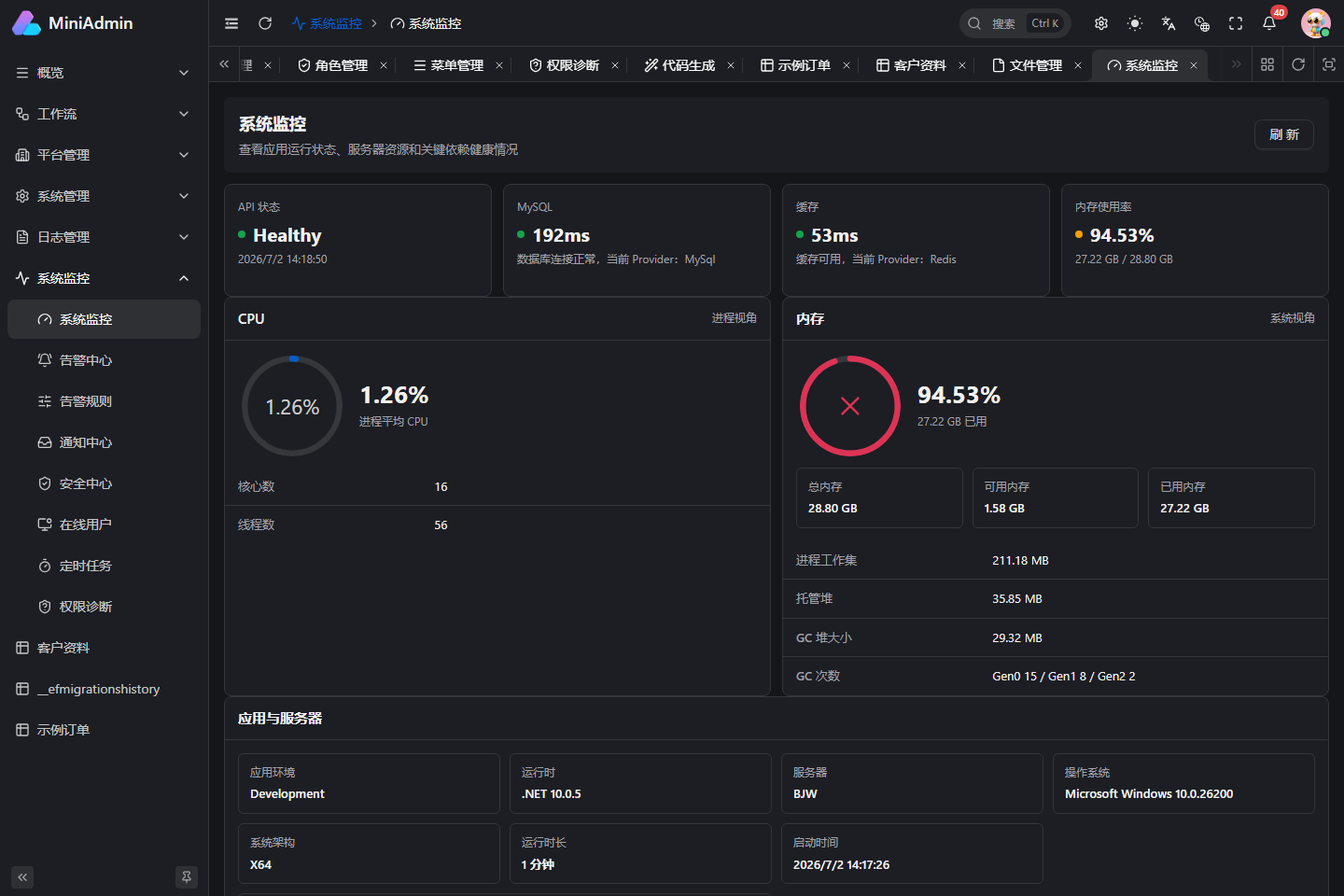Open 通知中心 in sidebar
This screenshot has width=1344, height=896.
(104, 442)
